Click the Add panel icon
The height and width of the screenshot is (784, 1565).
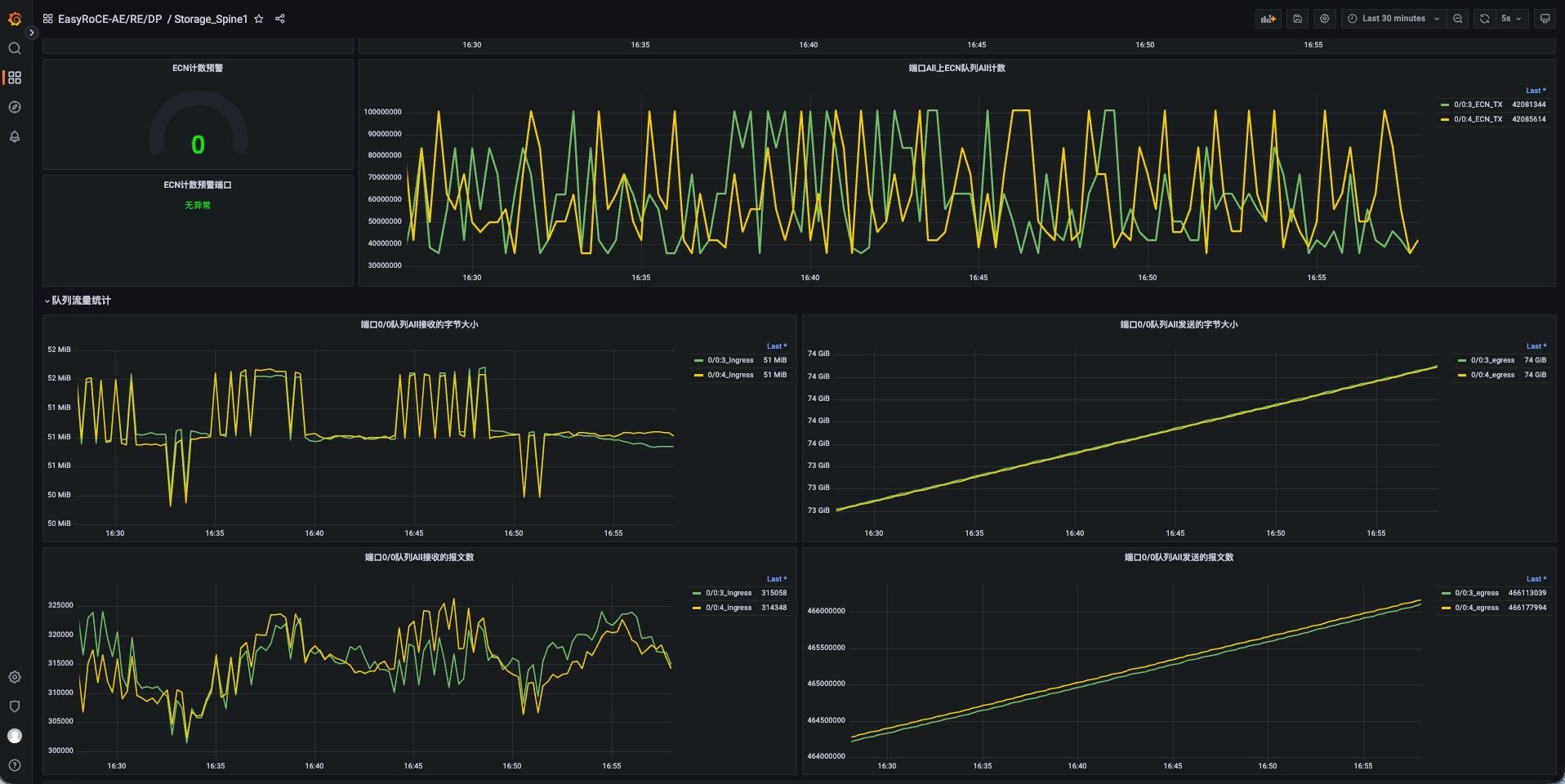(x=1268, y=19)
